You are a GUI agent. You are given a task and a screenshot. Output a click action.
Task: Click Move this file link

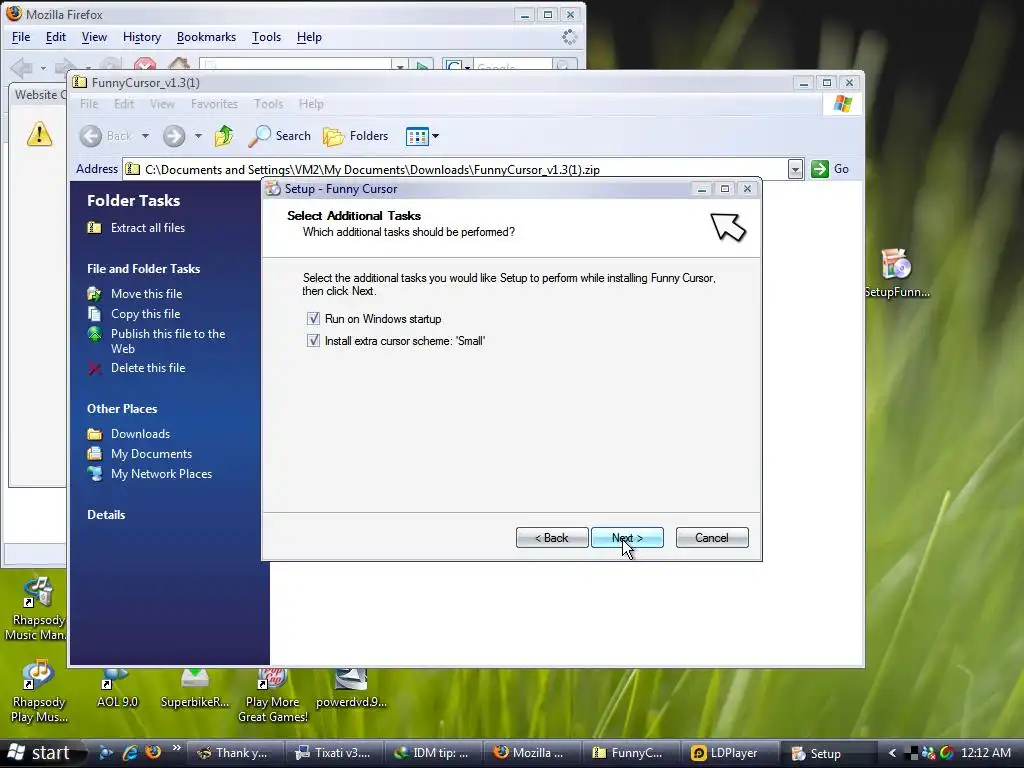[x=146, y=294]
